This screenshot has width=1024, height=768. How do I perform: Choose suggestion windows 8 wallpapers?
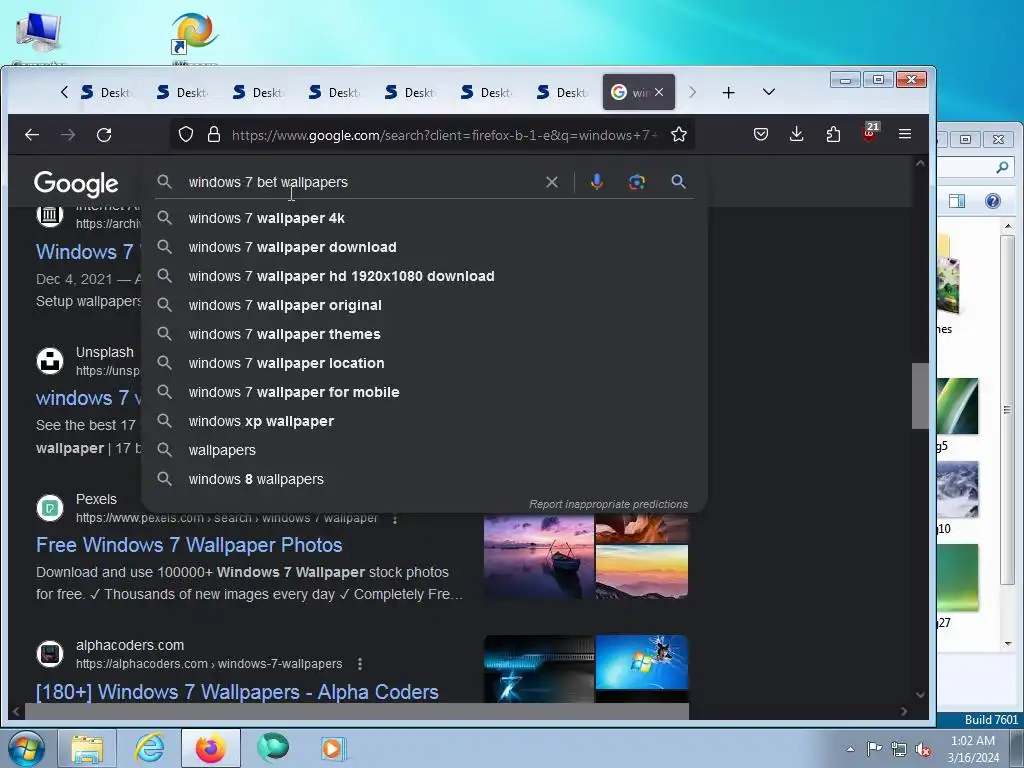pyautogui.click(x=424, y=479)
